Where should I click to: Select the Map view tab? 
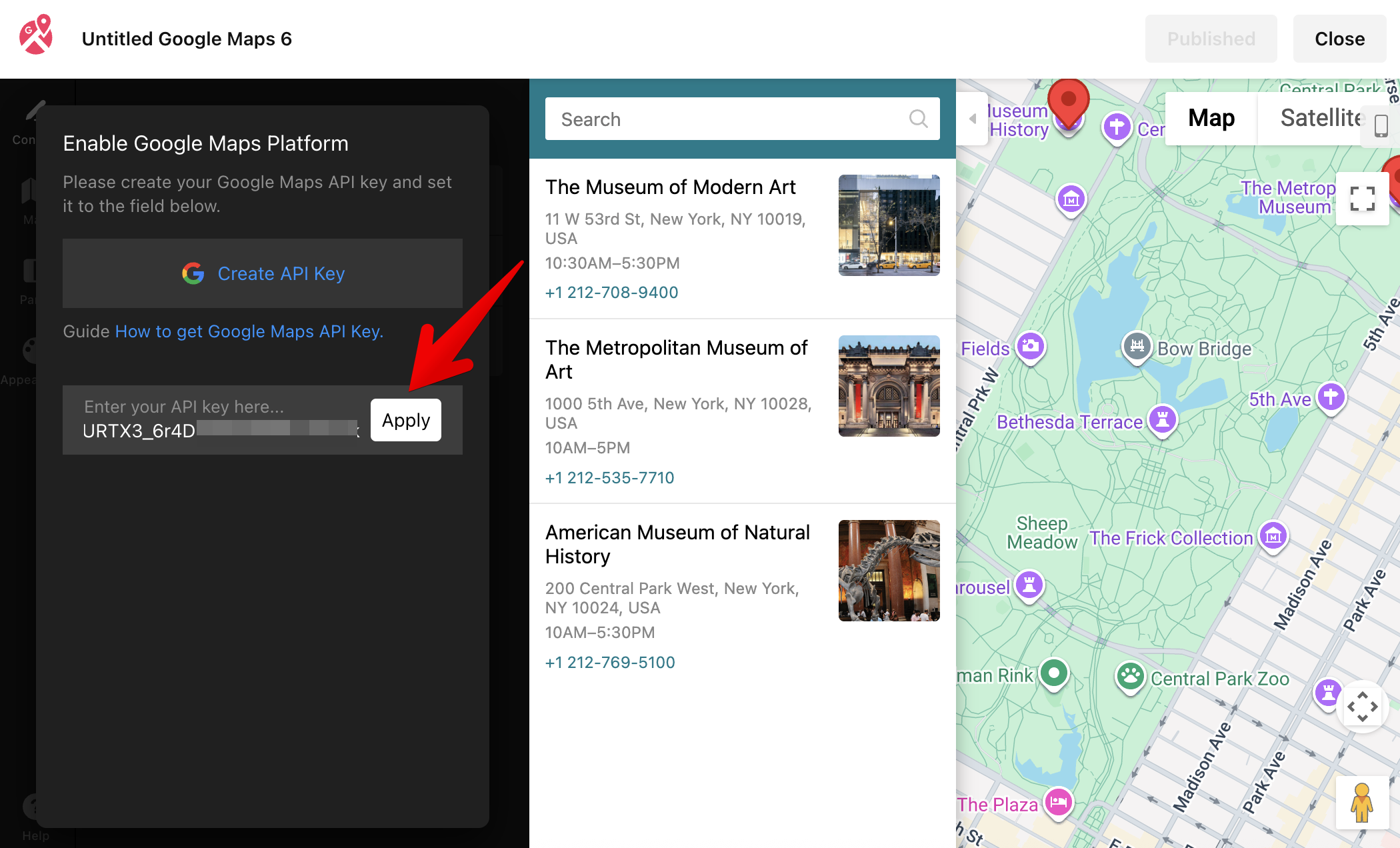point(1211,118)
